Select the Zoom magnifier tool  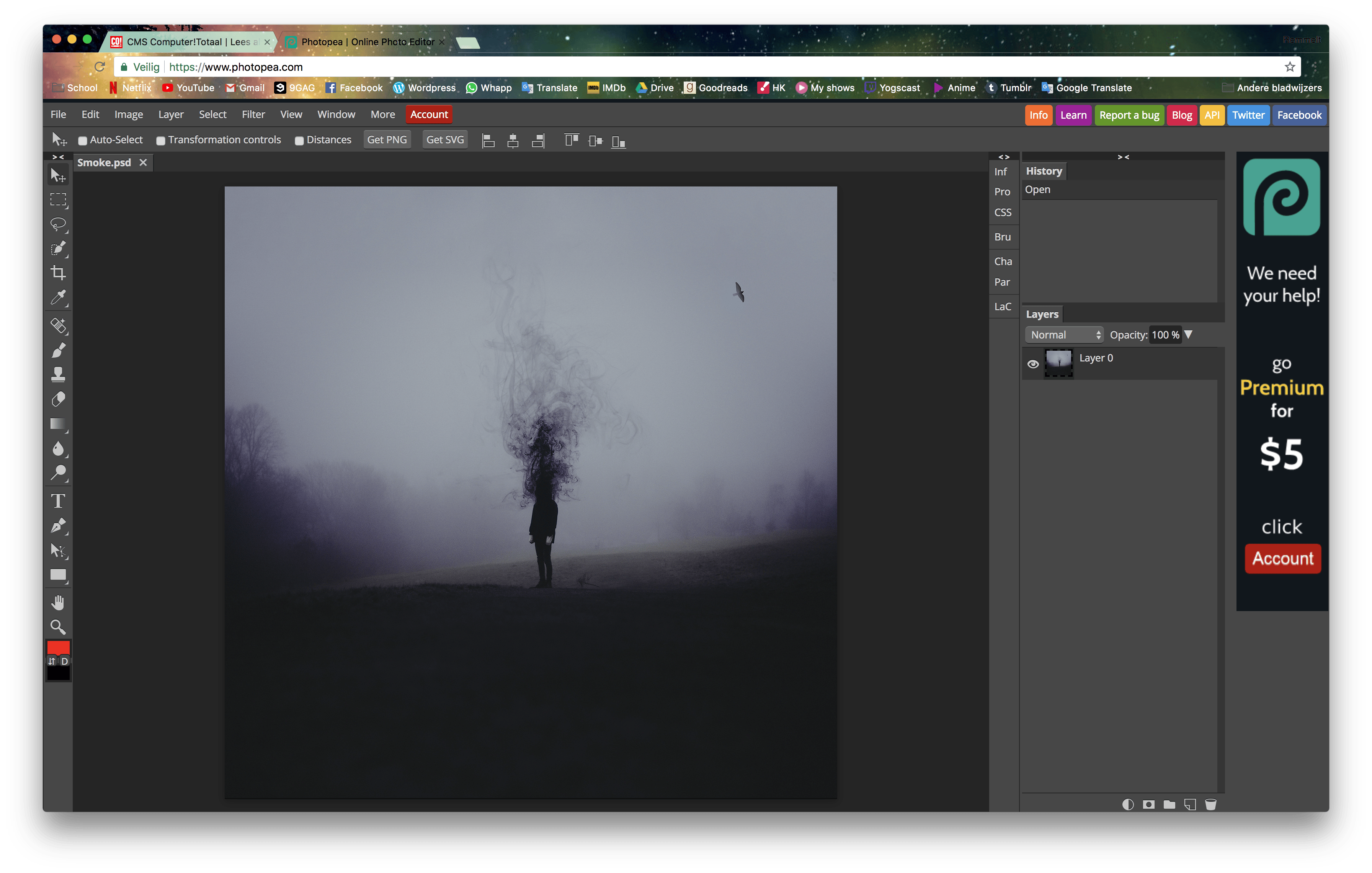(x=58, y=627)
